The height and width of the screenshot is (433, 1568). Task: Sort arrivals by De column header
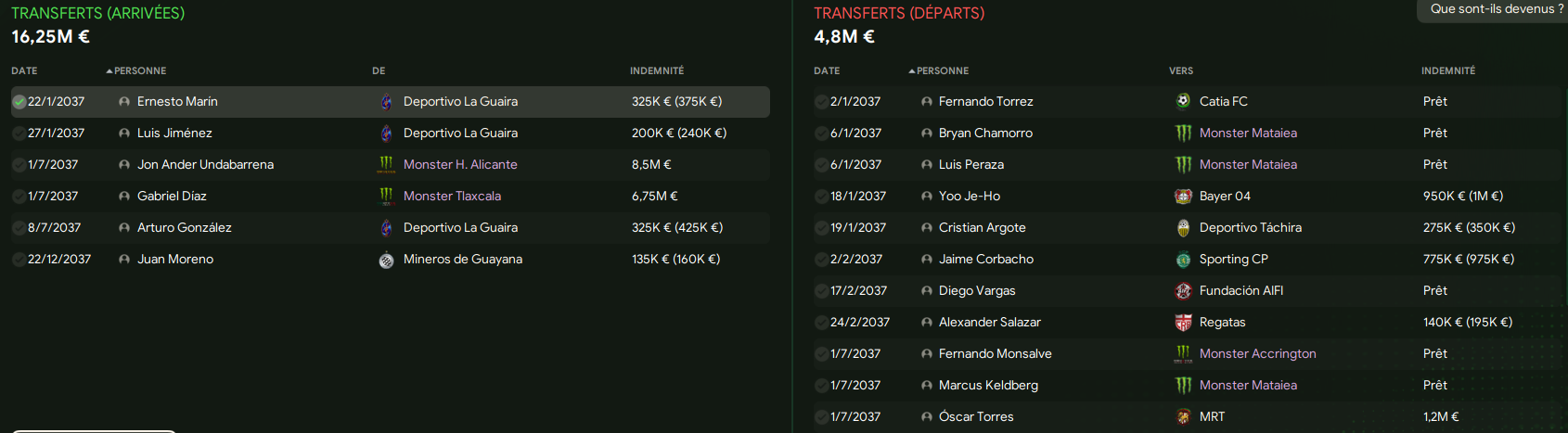click(379, 71)
